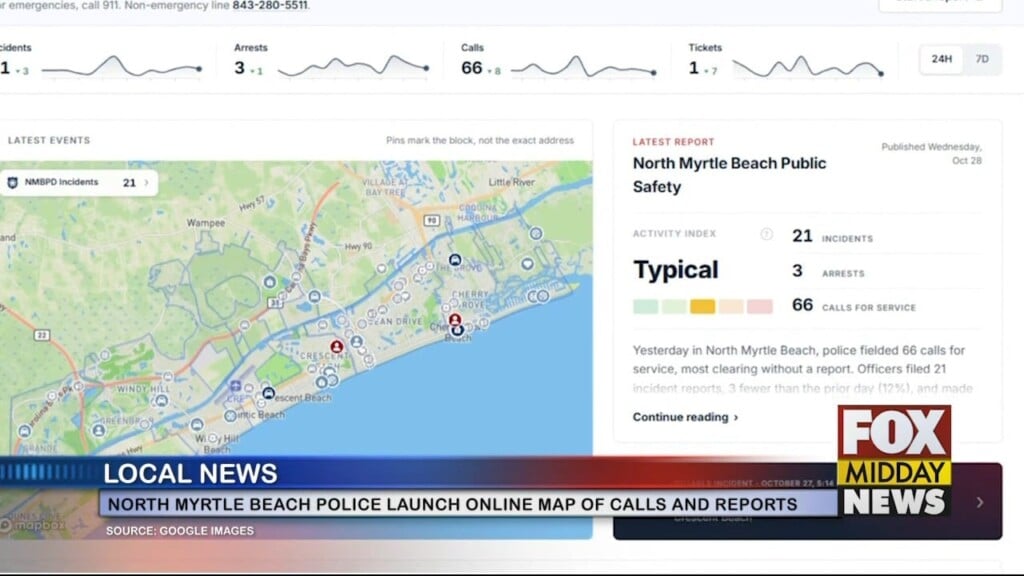Click the "Latest Events" section heading
Image resolution: width=1024 pixels, height=576 pixels.
point(49,140)
